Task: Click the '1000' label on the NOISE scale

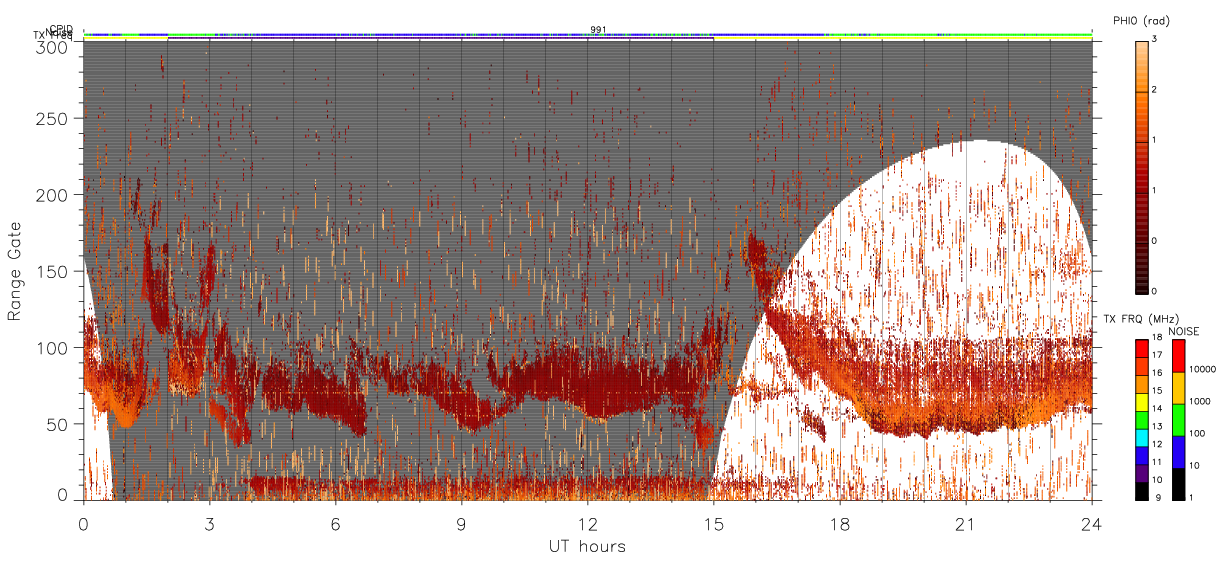Action: 1200,401
